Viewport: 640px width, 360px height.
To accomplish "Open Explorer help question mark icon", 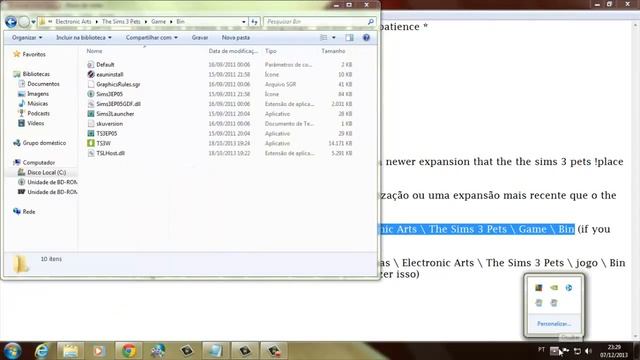I will (366, 38).
